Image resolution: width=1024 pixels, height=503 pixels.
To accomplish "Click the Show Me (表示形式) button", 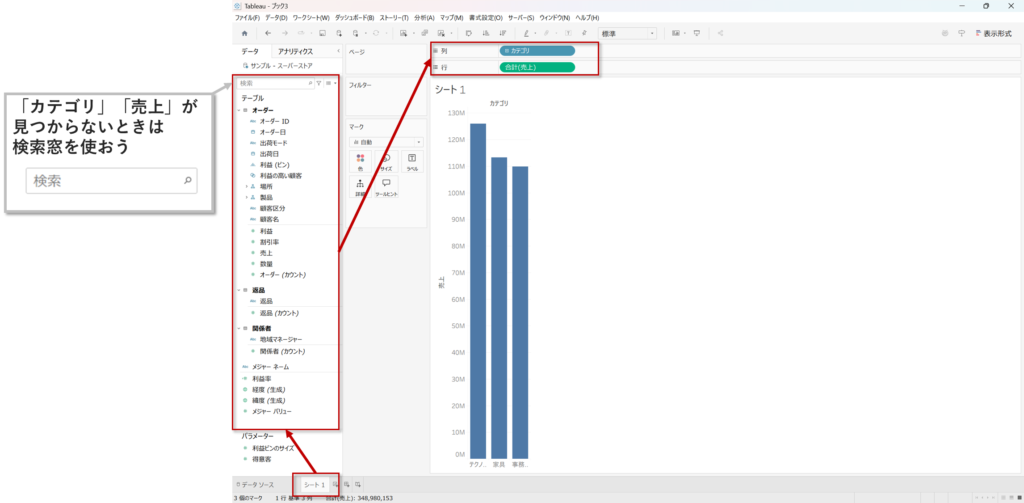I will [996, 33].
